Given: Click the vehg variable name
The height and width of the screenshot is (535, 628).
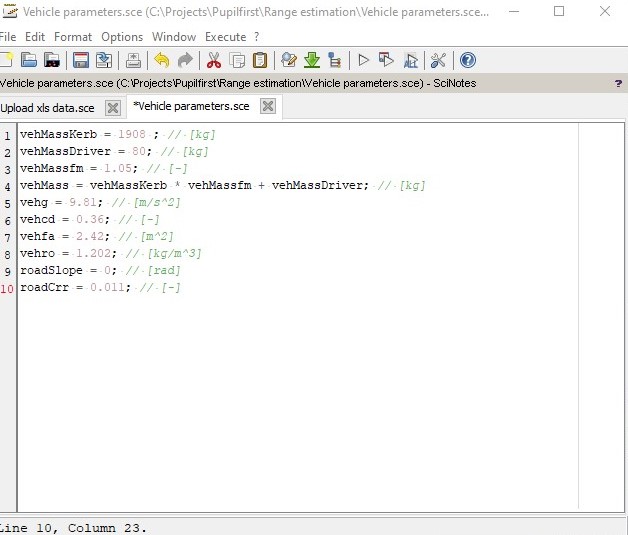Looking at the screenshot, I should click(34, 202).
